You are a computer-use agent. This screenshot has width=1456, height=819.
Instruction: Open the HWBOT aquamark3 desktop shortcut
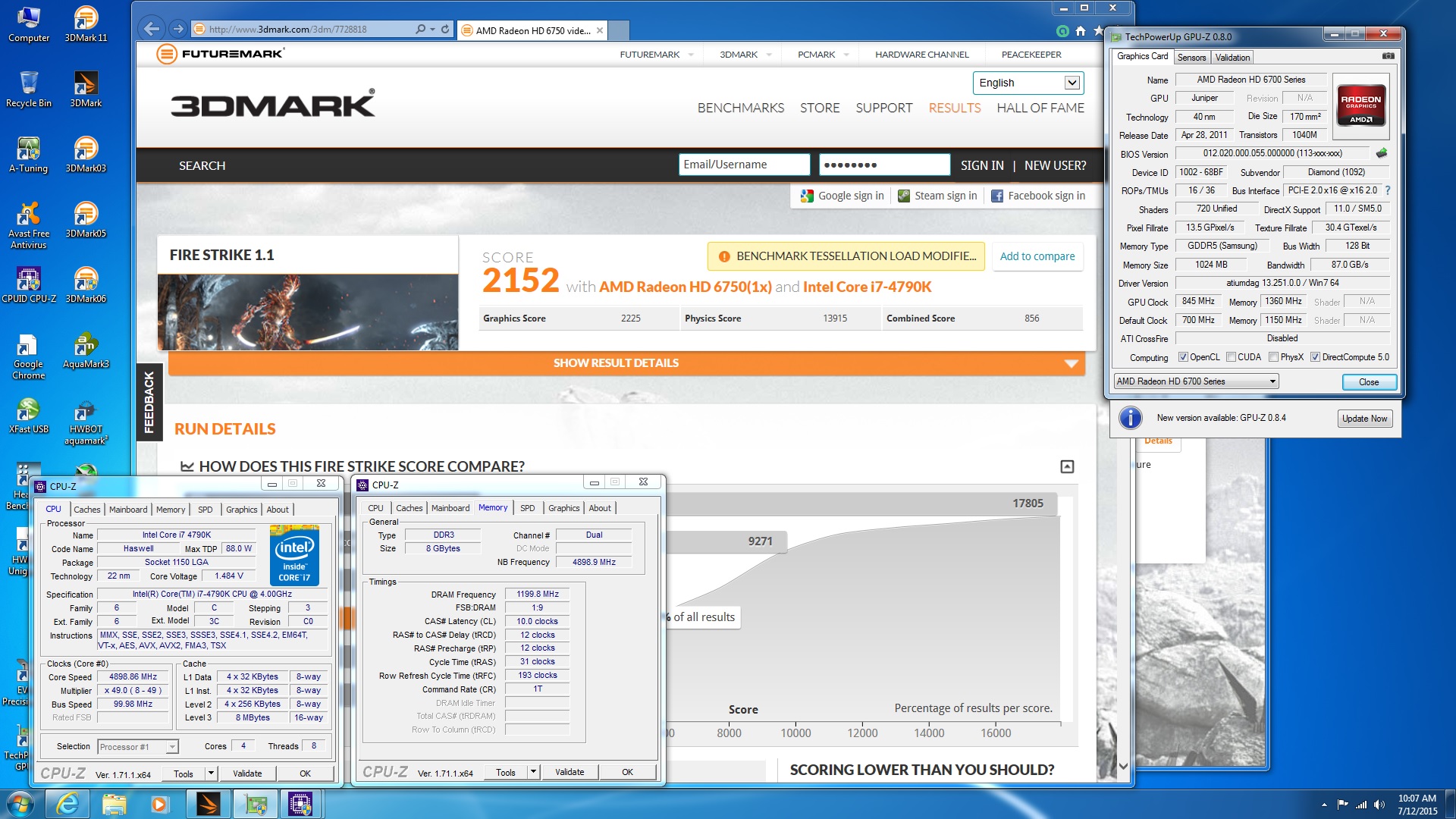tap(86, 421)
